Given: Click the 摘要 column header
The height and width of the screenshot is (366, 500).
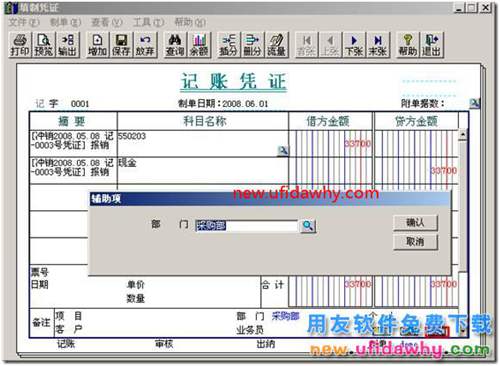Looking at the screenshot, I should (x=73, y=121).
